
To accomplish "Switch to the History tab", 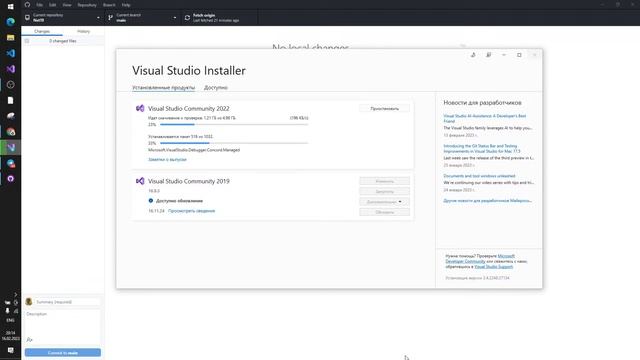I will pos(83,31).
